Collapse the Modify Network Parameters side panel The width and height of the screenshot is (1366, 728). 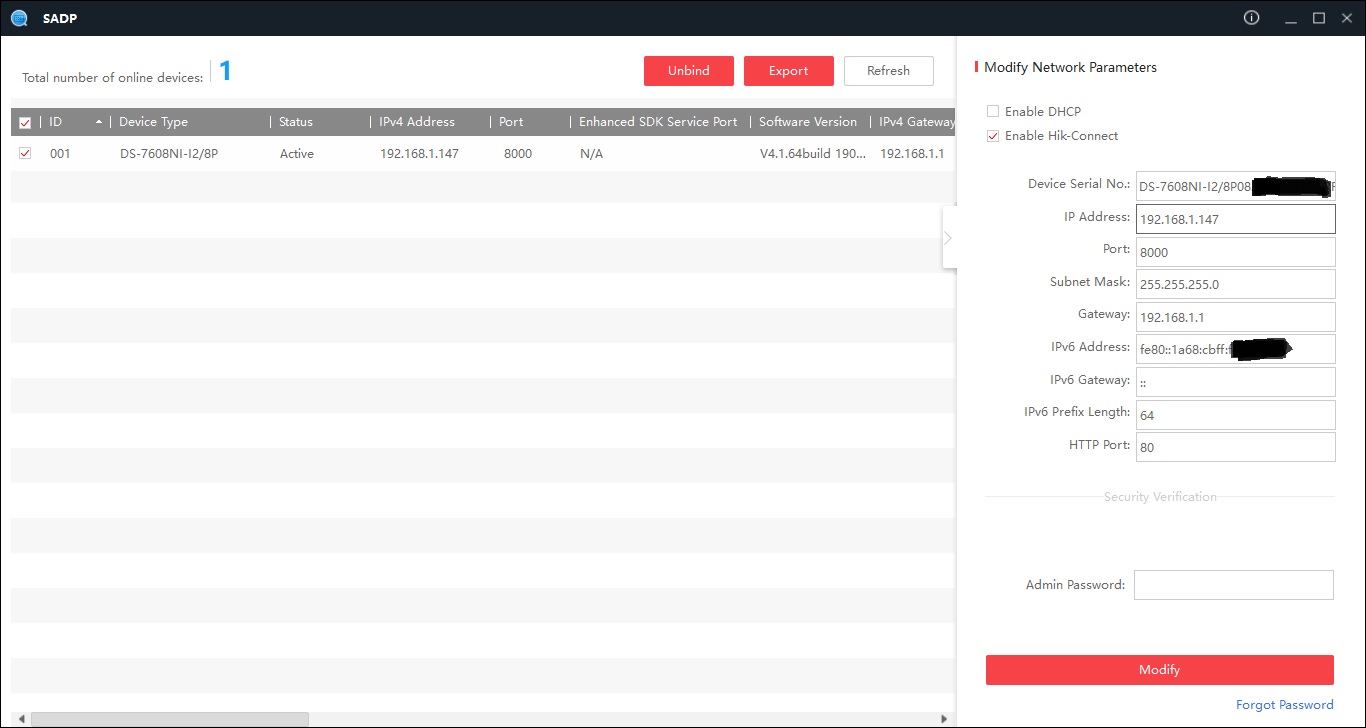coord(948,238)
